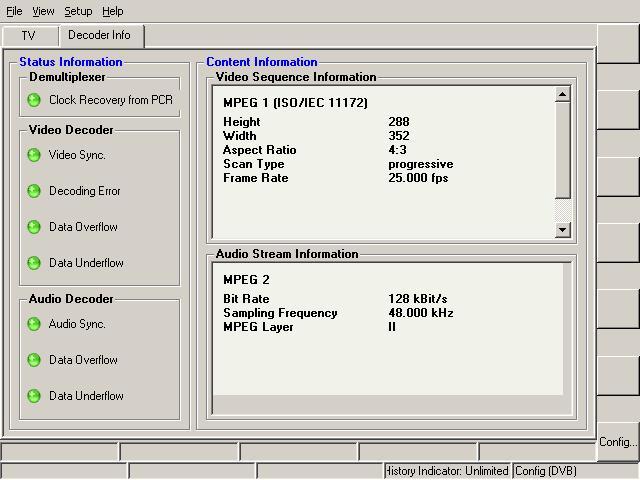Click Video Decoder Data Underflow indicator
This screenshot has height=480, width=640.
pyautogui.click(x=34, y=263)
